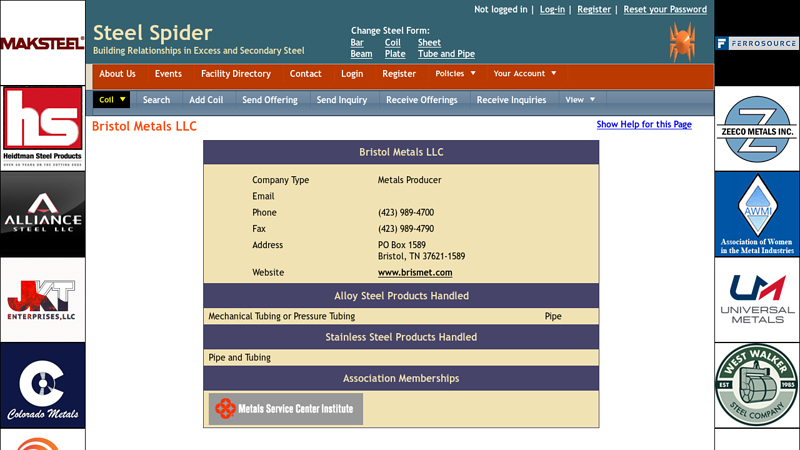The image size is (800, 450).
Task: Click the Pipe and Tubing stainless entry
Action: click(239, 357)
